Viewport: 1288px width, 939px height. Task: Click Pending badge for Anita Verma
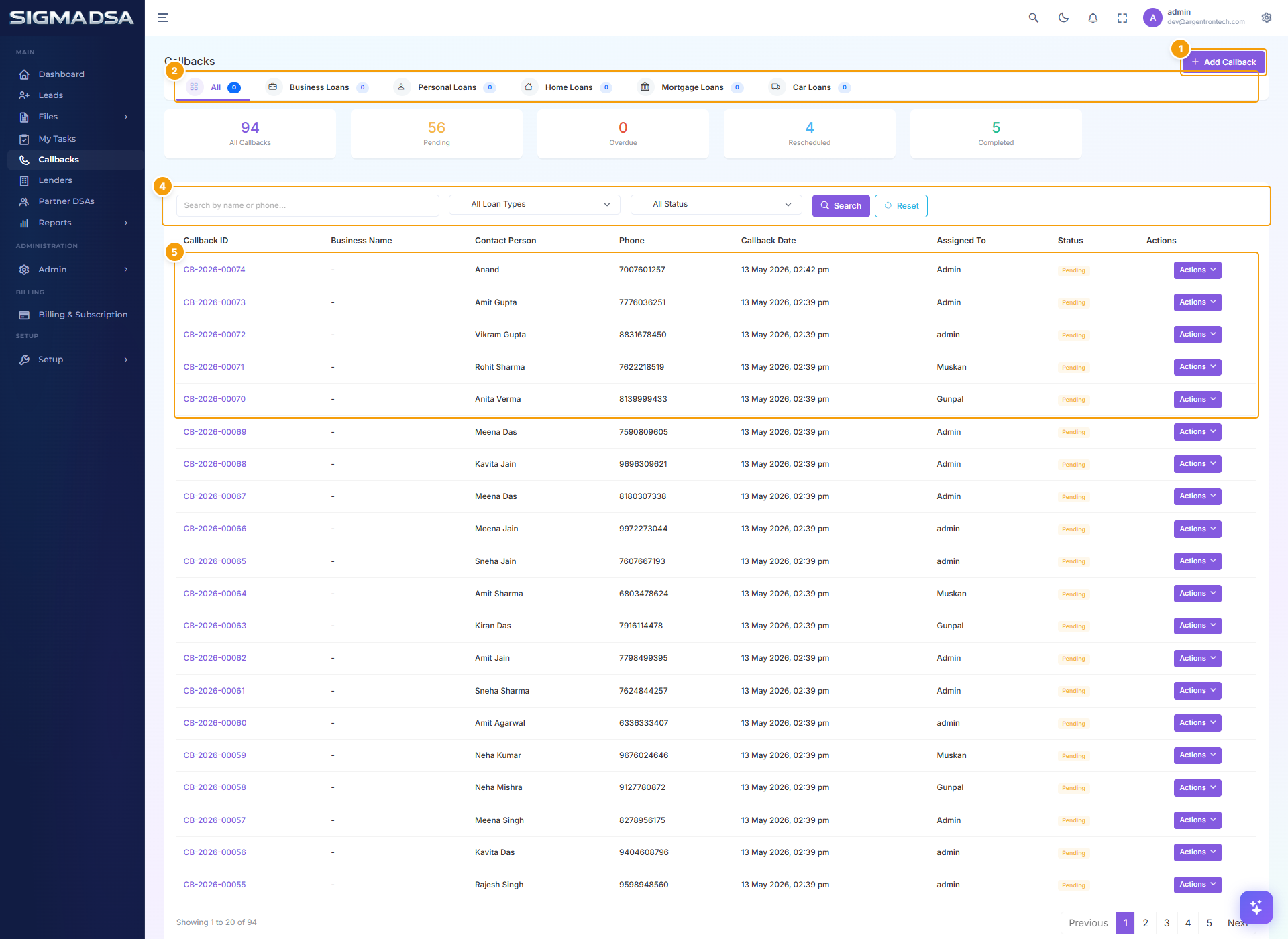1073,400
